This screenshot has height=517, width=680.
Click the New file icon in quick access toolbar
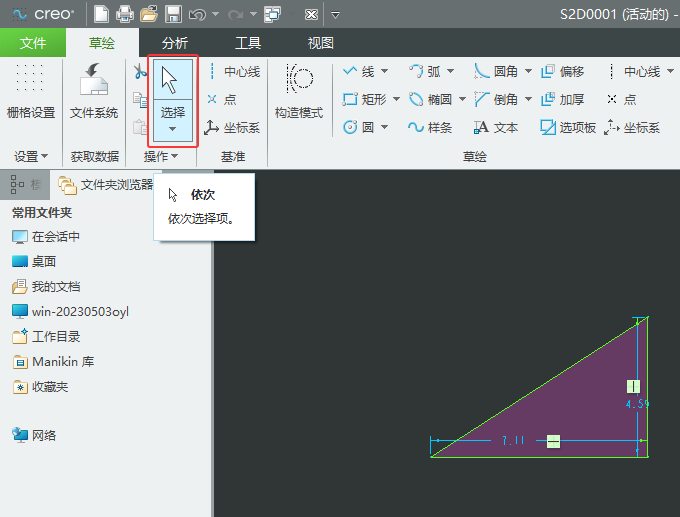pyautogui.click(x=101, y=14)
